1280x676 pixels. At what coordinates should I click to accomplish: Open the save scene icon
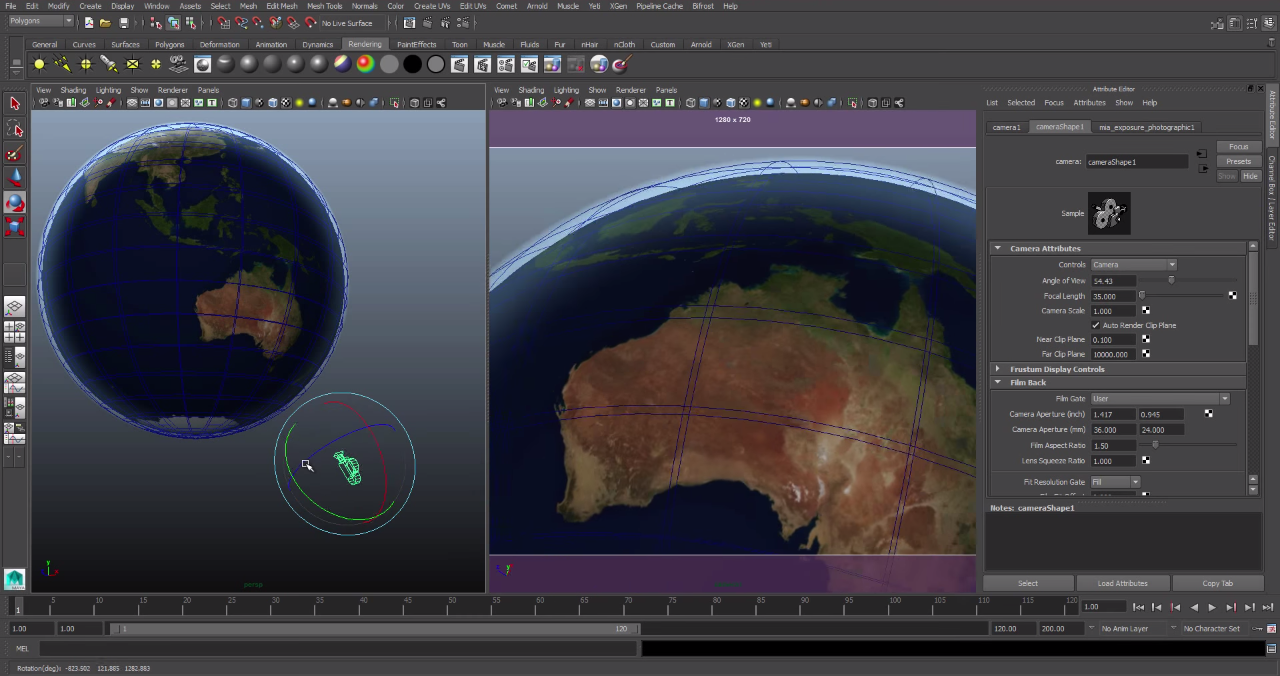[x=124, y=22]
